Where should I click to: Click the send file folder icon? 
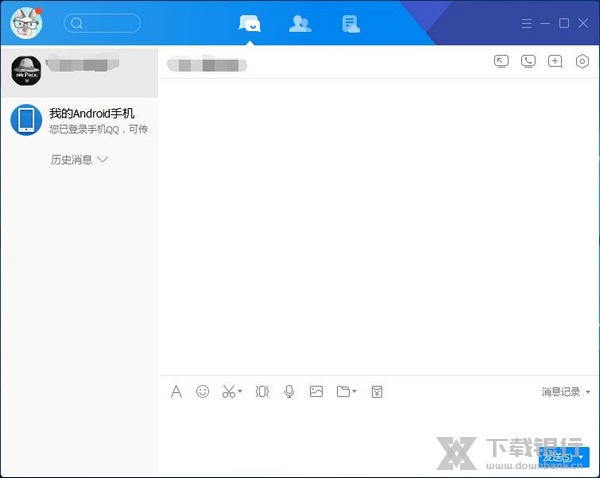tap(344, 392)
